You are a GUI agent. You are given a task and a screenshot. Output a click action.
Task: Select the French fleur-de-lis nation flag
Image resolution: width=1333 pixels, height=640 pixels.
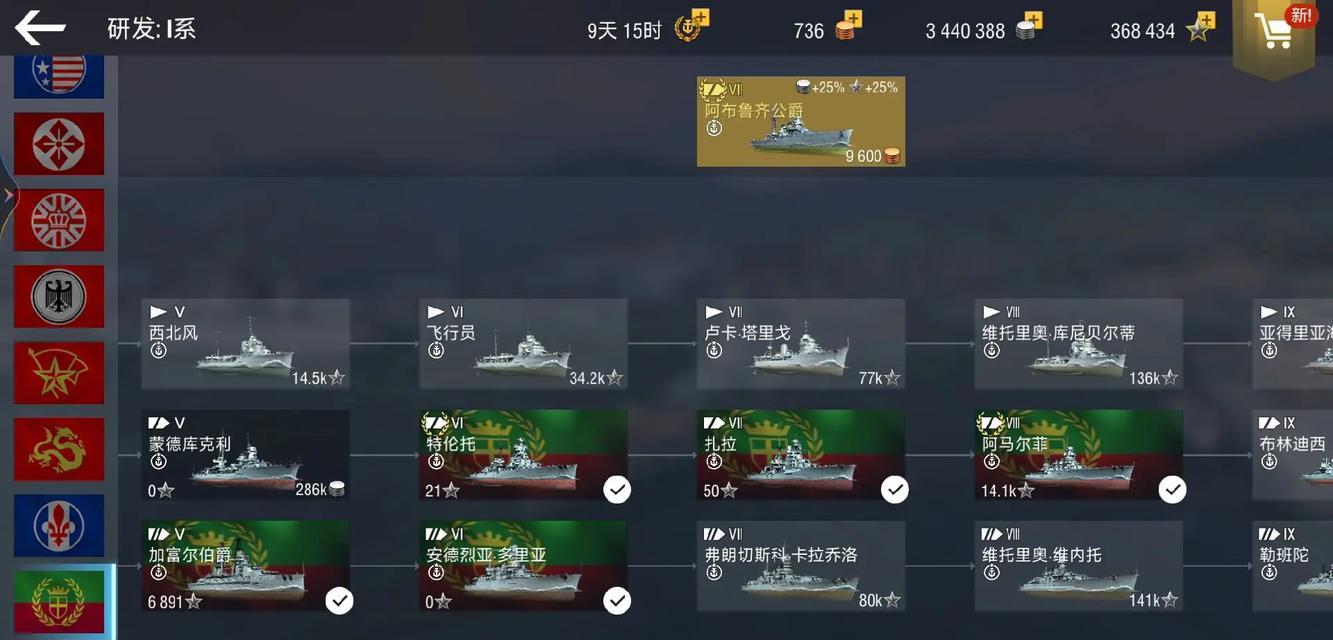[59, 525]
